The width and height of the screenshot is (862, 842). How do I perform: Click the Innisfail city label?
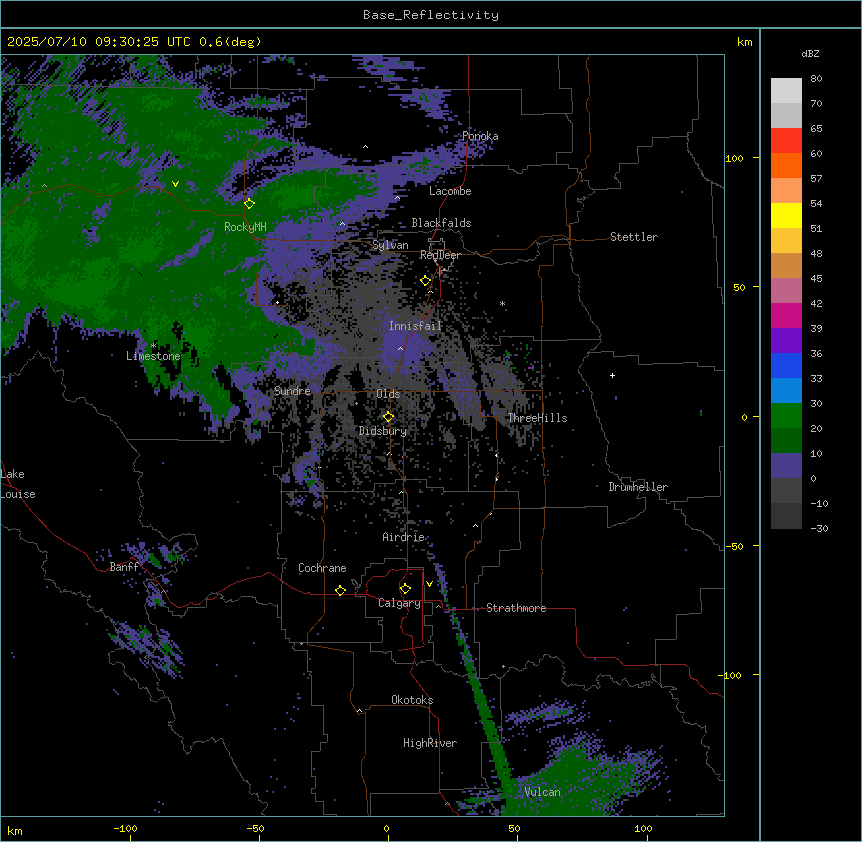pyautogui.click(x=415, y=326)
